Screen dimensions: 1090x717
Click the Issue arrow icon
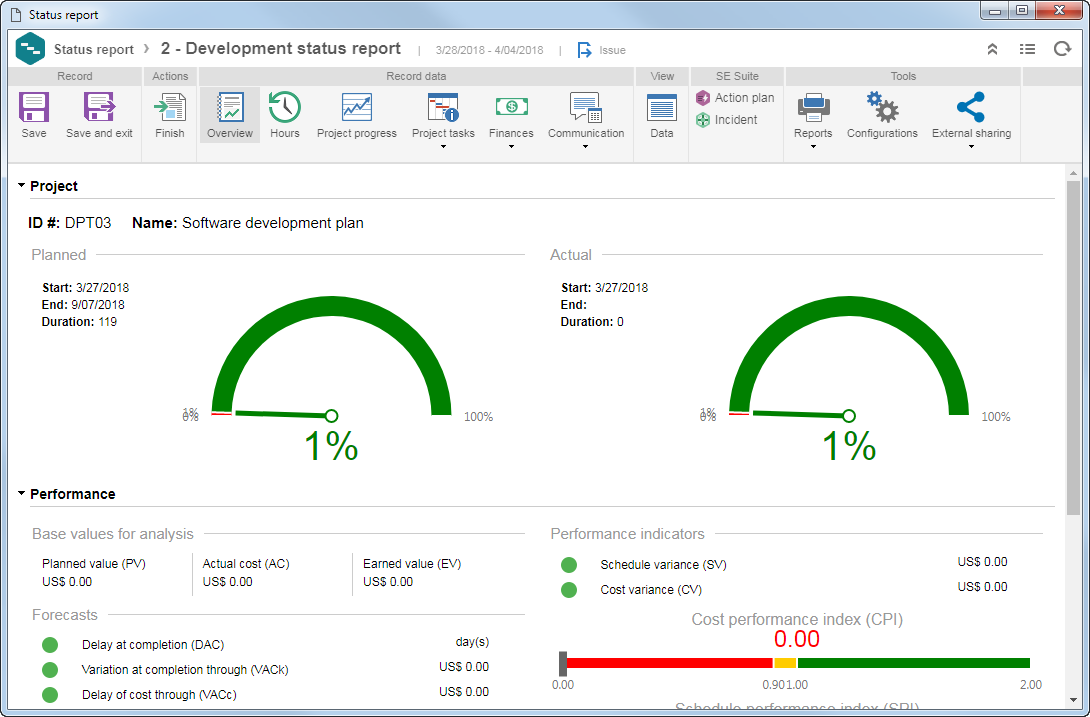point(585,50)
